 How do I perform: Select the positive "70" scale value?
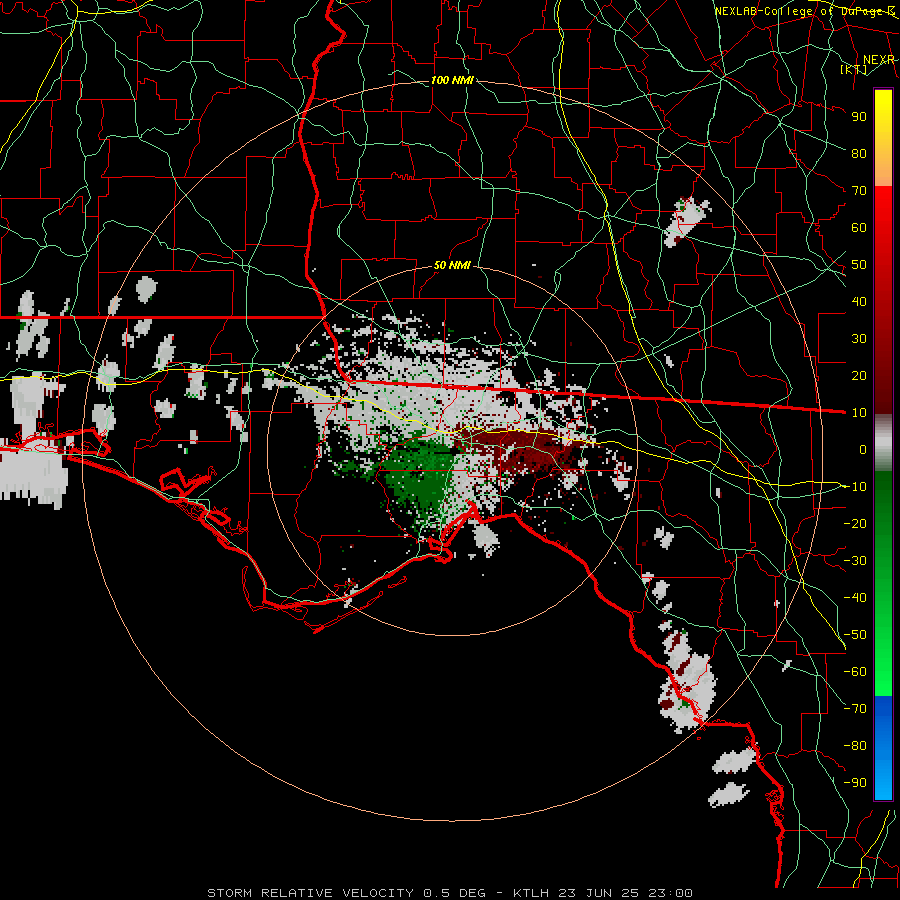[859, 191]
